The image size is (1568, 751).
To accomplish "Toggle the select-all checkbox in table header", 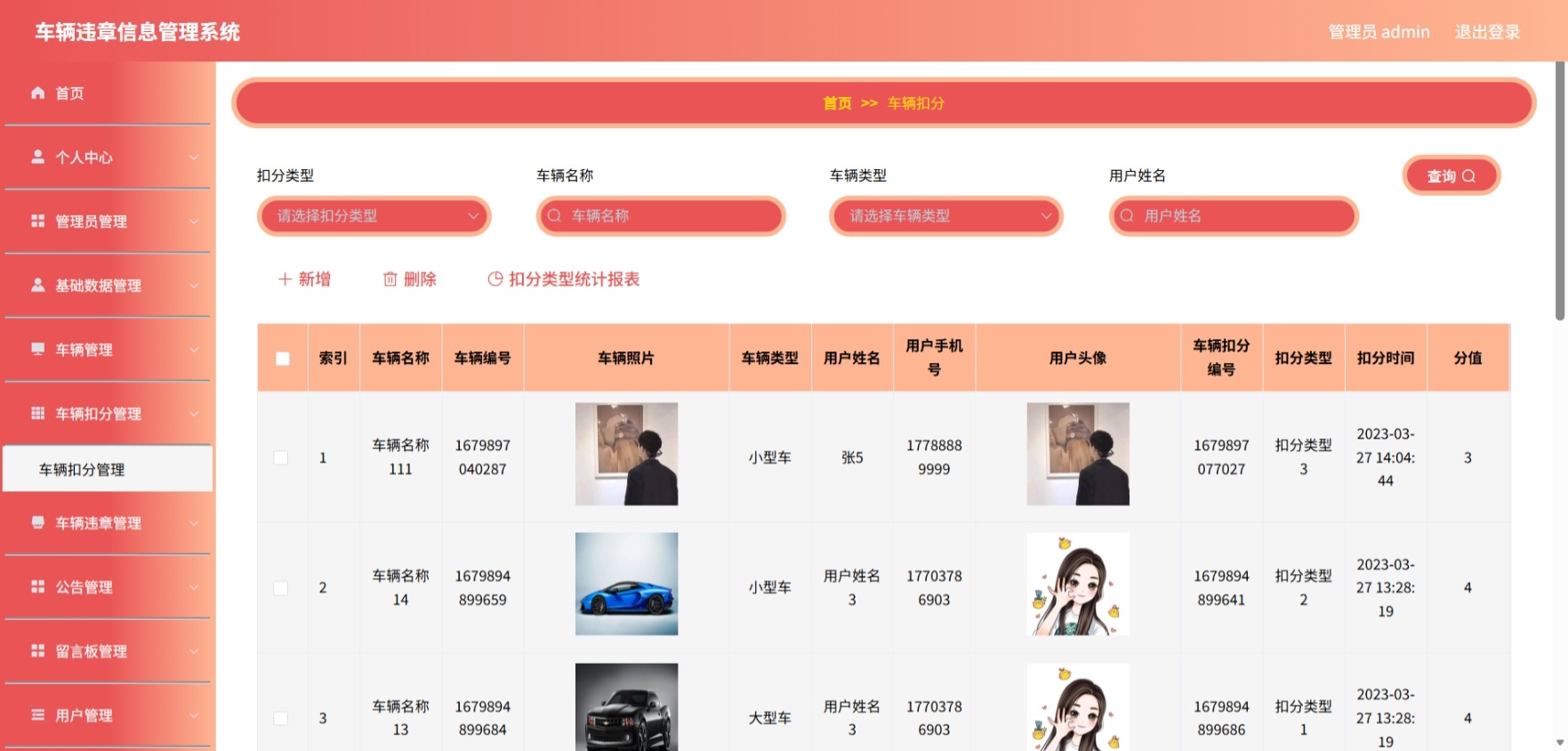I will click(283, 359).
